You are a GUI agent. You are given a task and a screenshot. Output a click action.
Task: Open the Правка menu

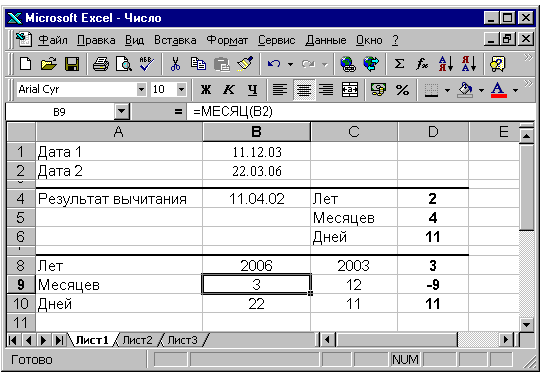click(x=96, y=40)
